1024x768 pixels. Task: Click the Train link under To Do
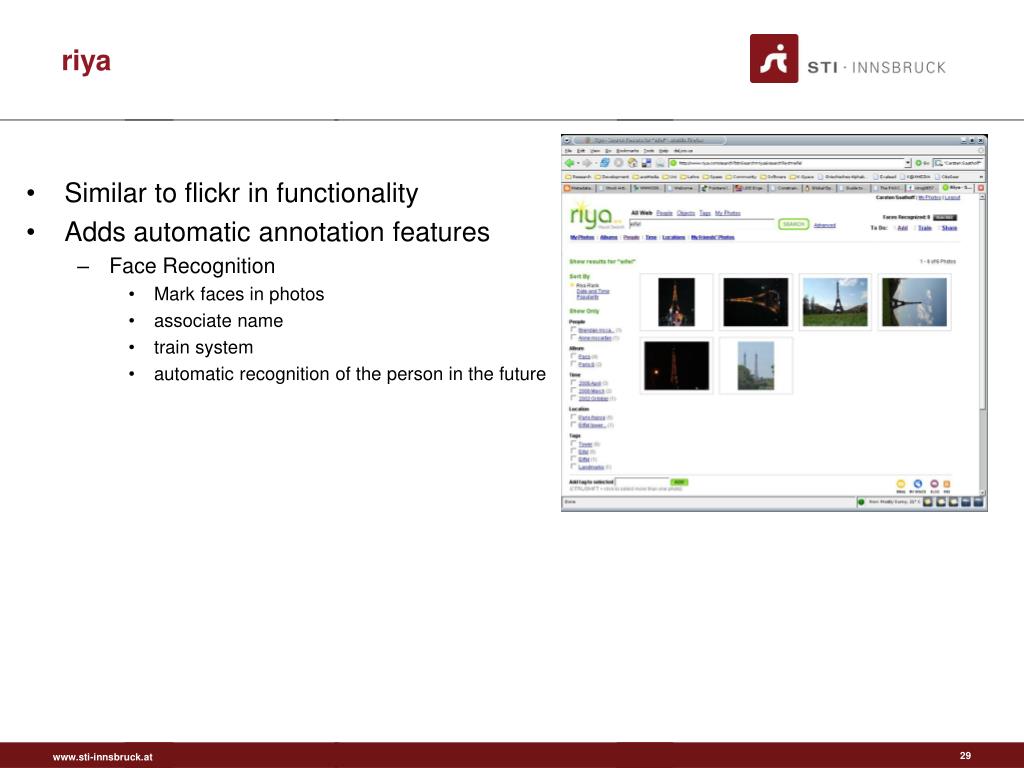point(925,228)
